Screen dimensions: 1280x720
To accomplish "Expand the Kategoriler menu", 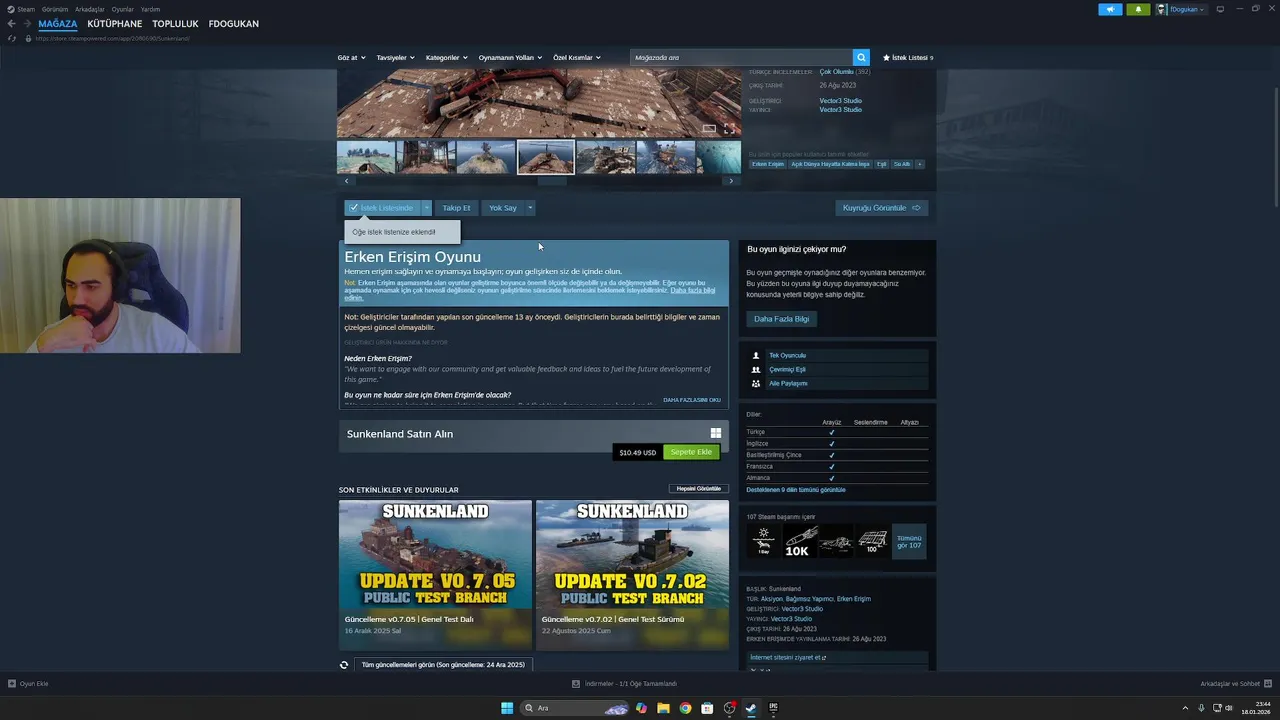I will [x=446, y=58].
